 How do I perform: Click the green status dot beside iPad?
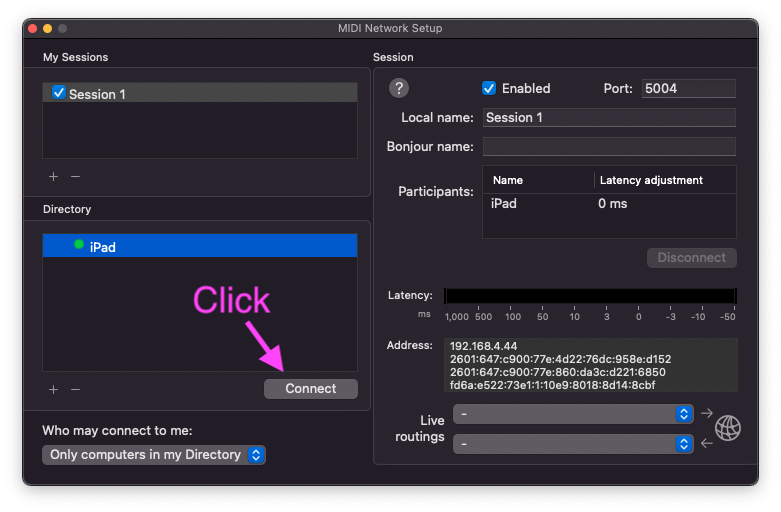coord(79,245)
